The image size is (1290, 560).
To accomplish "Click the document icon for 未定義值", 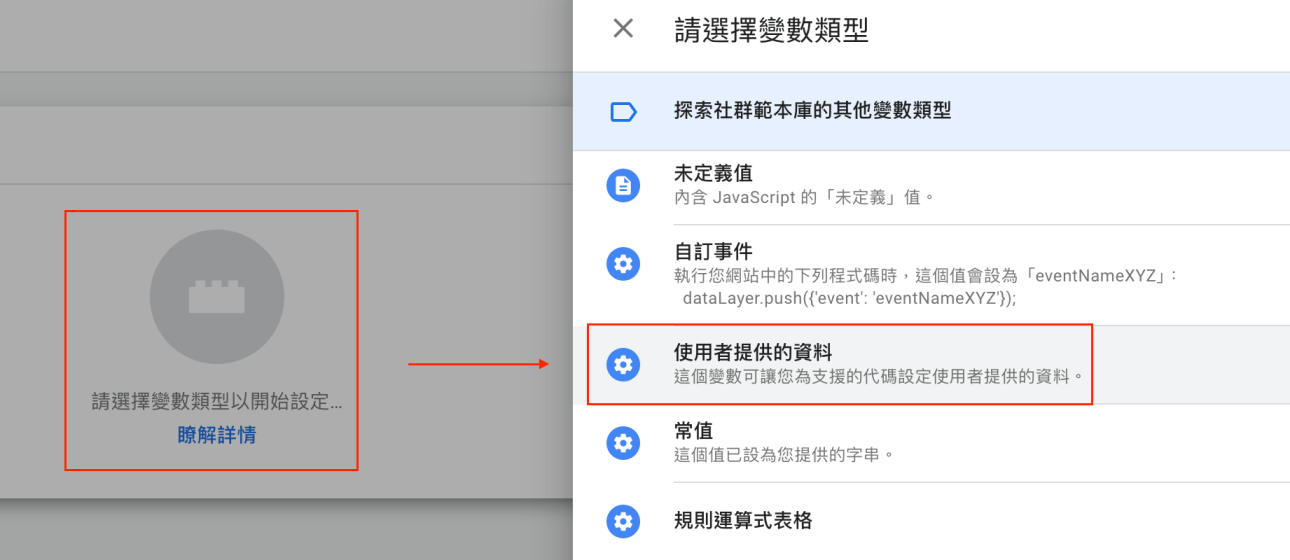I will 623,185.
